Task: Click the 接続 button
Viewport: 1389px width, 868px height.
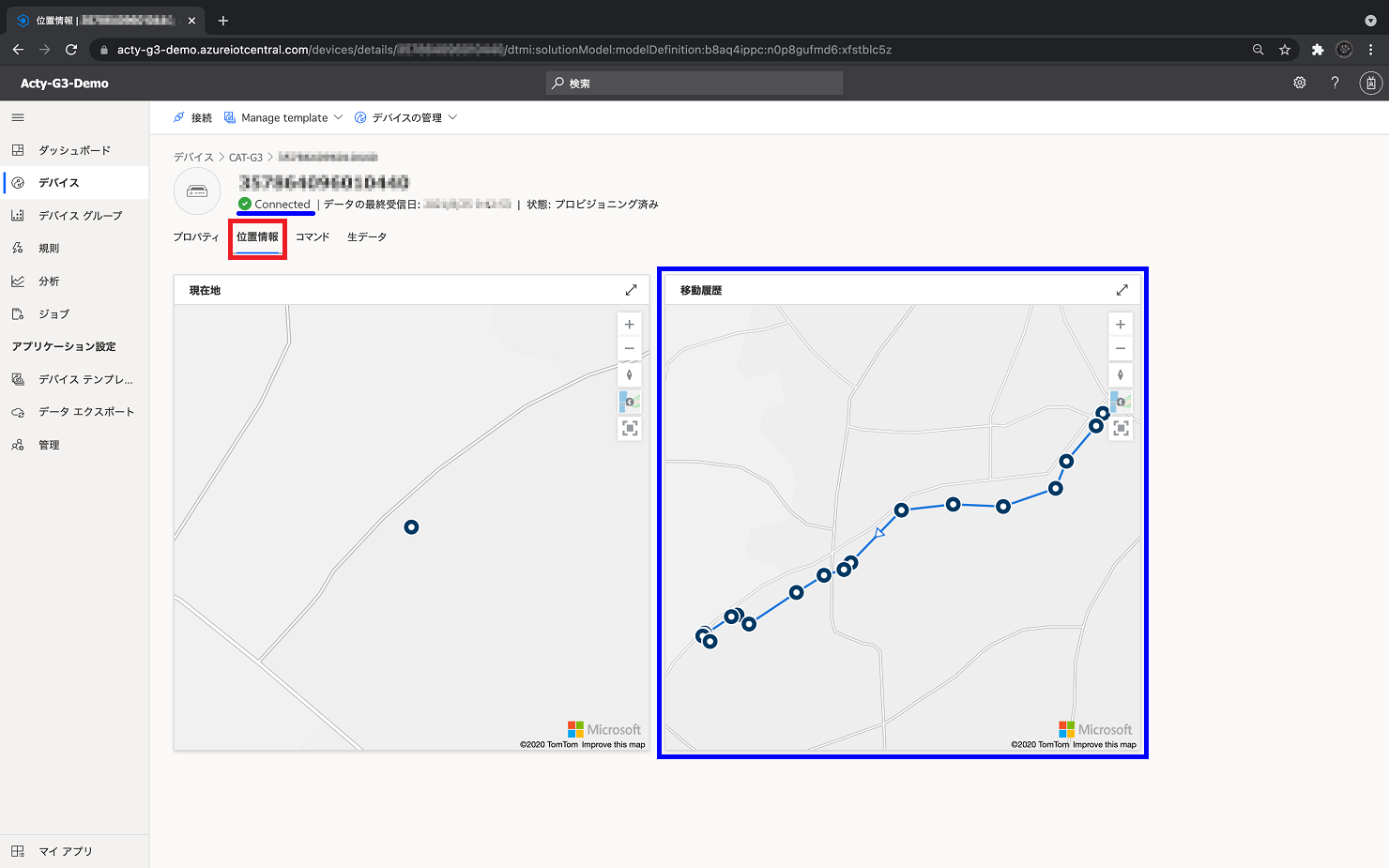Action: [192, 117]
